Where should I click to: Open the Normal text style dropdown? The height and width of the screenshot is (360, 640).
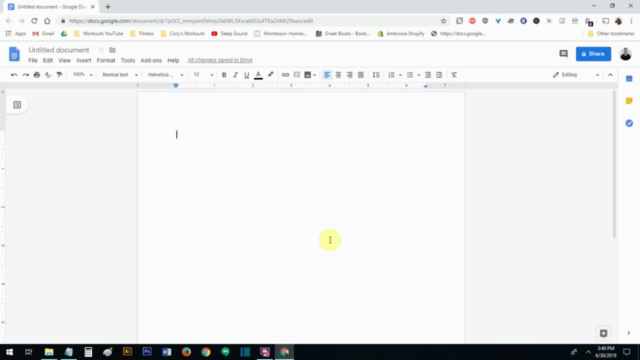coord(120,75)
